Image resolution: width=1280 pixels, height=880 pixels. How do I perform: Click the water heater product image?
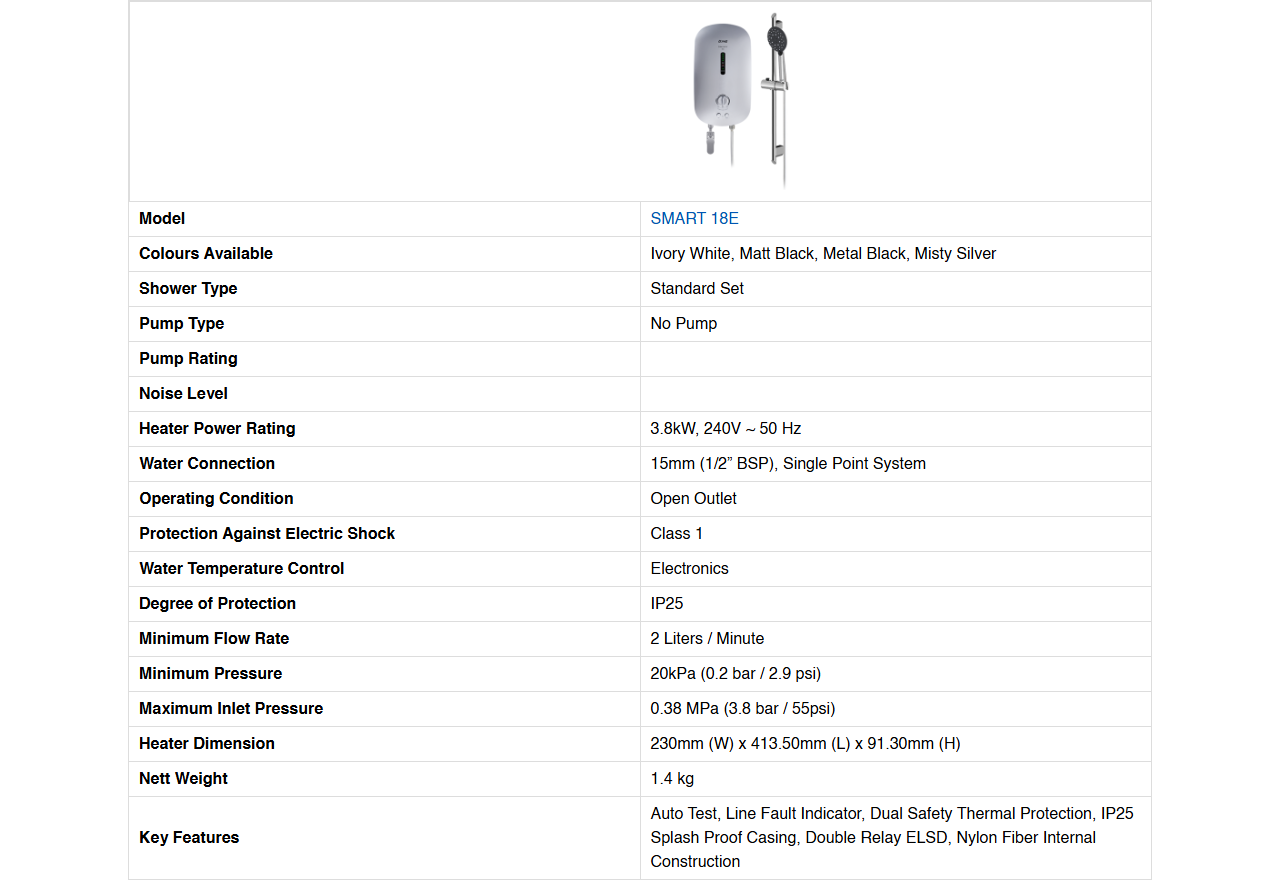click(740, 101)
